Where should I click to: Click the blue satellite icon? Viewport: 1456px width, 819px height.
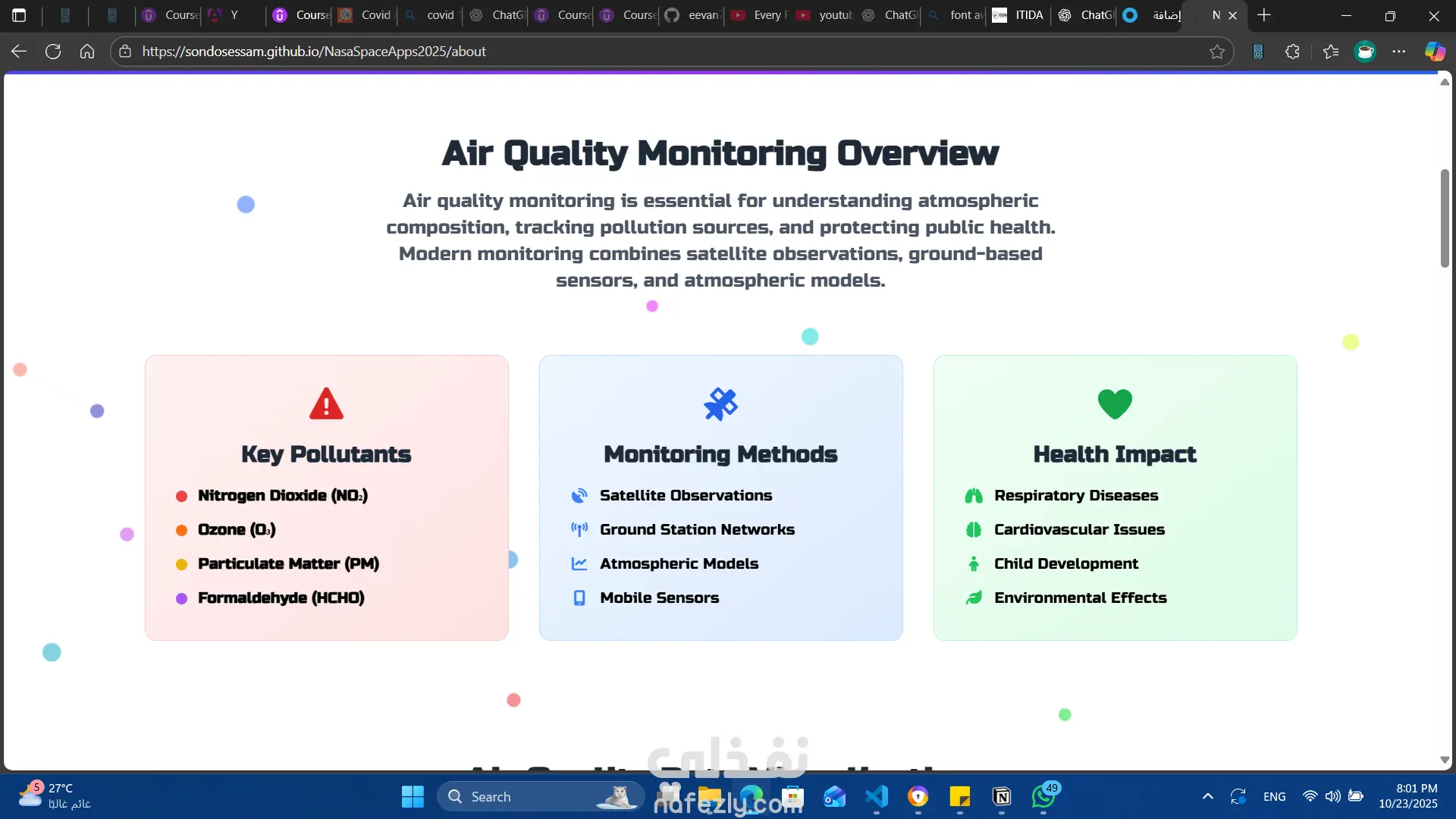[720, 404]
